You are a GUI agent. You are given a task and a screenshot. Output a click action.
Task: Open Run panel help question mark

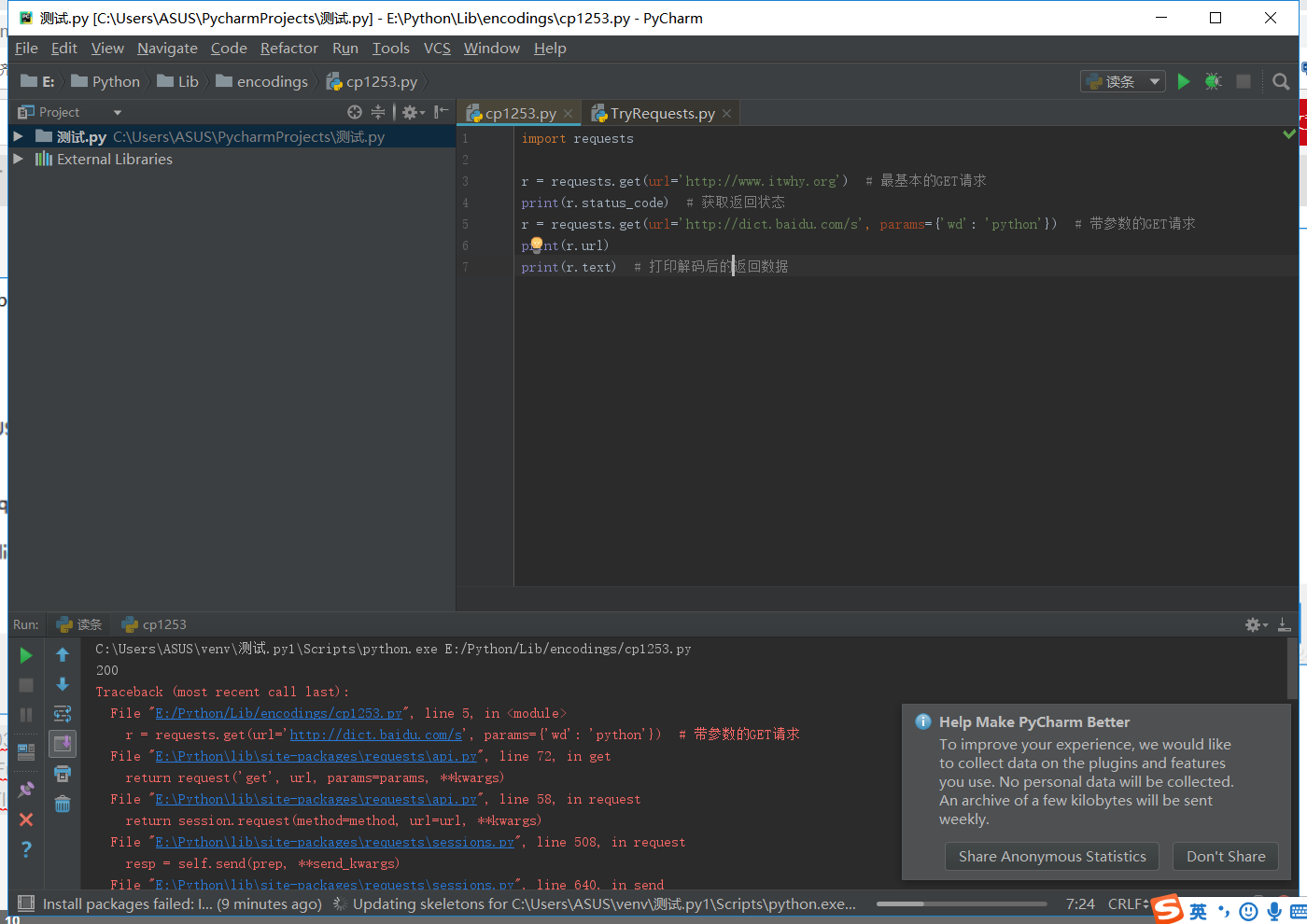point(26,849)
